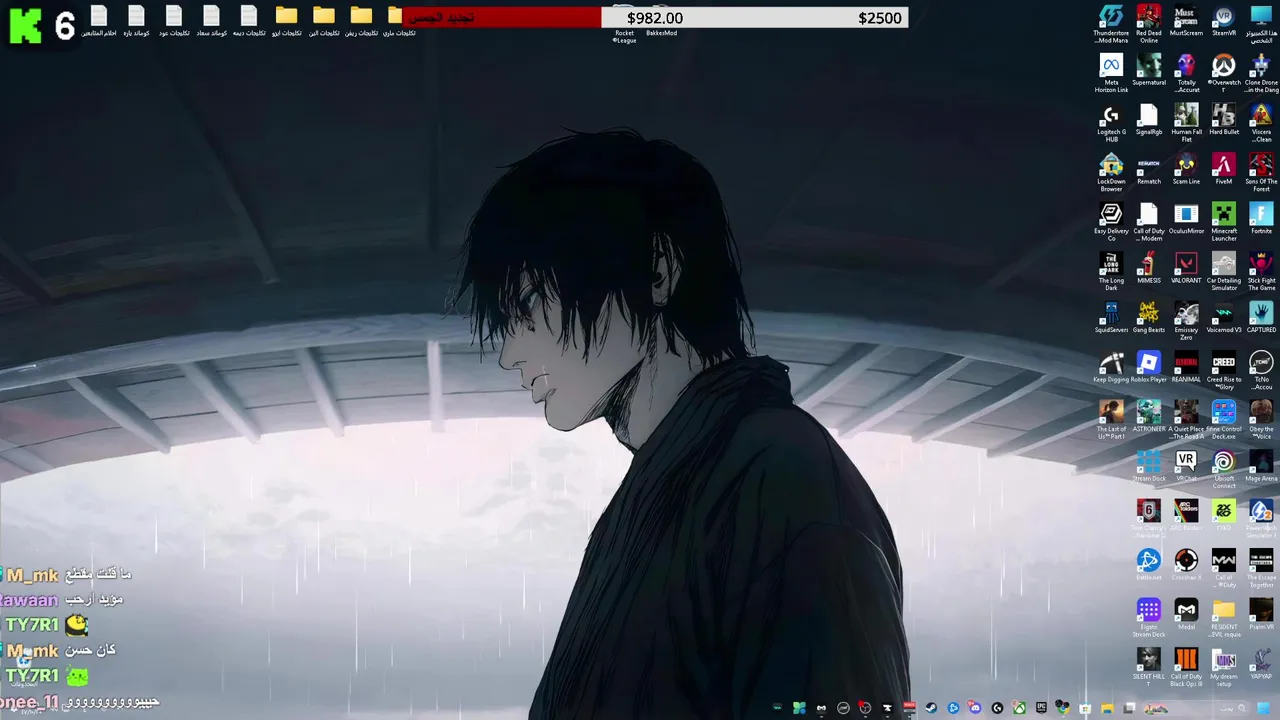
Task: Launch the FiveM shortcut
Action: [x=1224, y=170]
